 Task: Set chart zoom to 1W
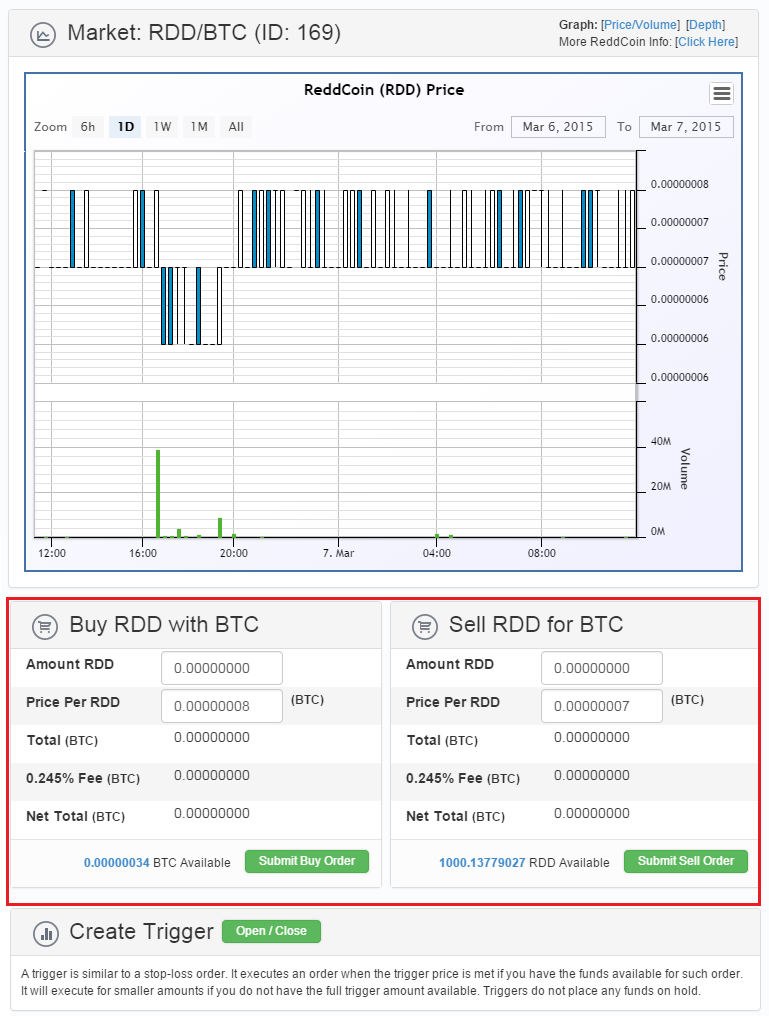(162, 126)
